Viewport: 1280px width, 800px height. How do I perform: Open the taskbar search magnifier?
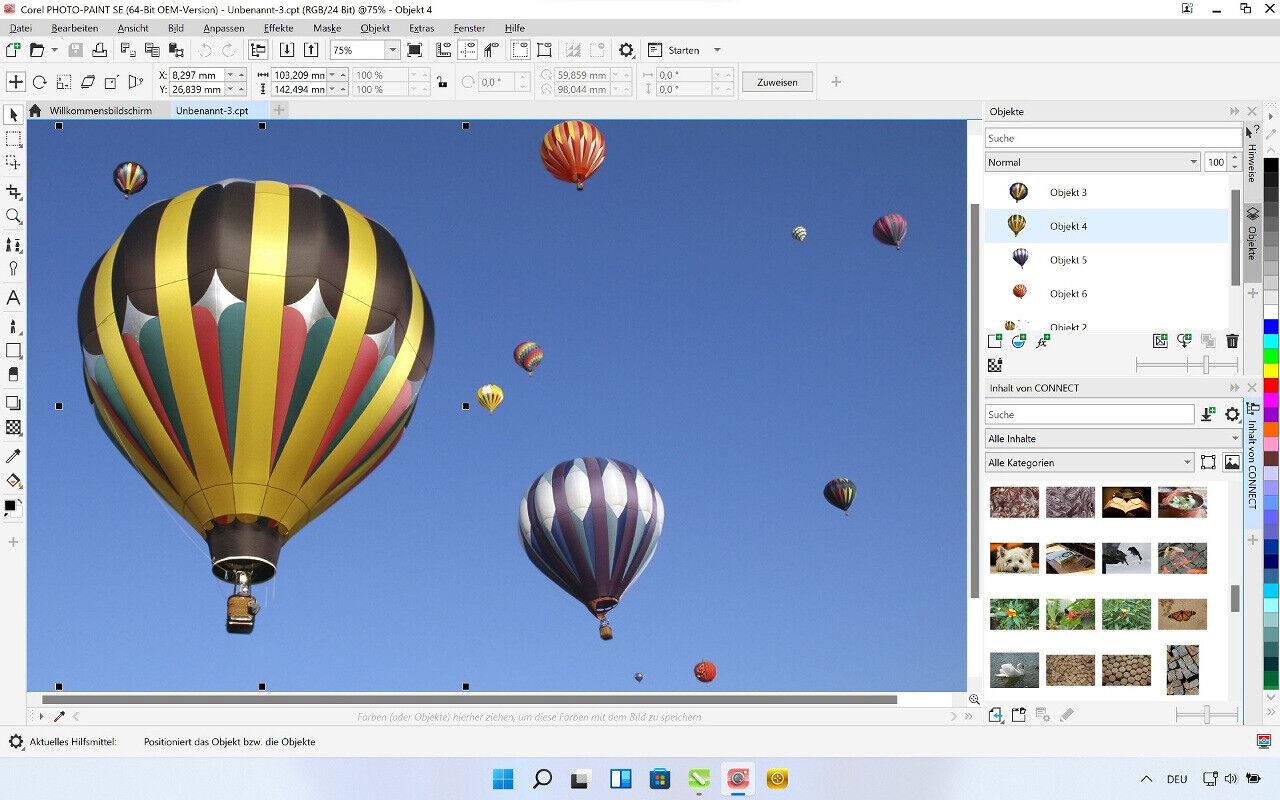[x=542, y=778]
